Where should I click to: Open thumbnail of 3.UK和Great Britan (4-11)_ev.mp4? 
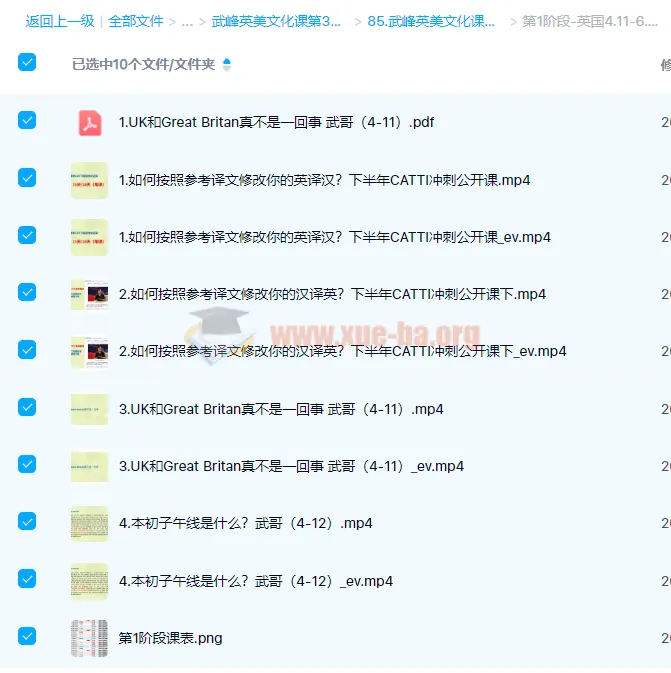[x=89, y=467]
